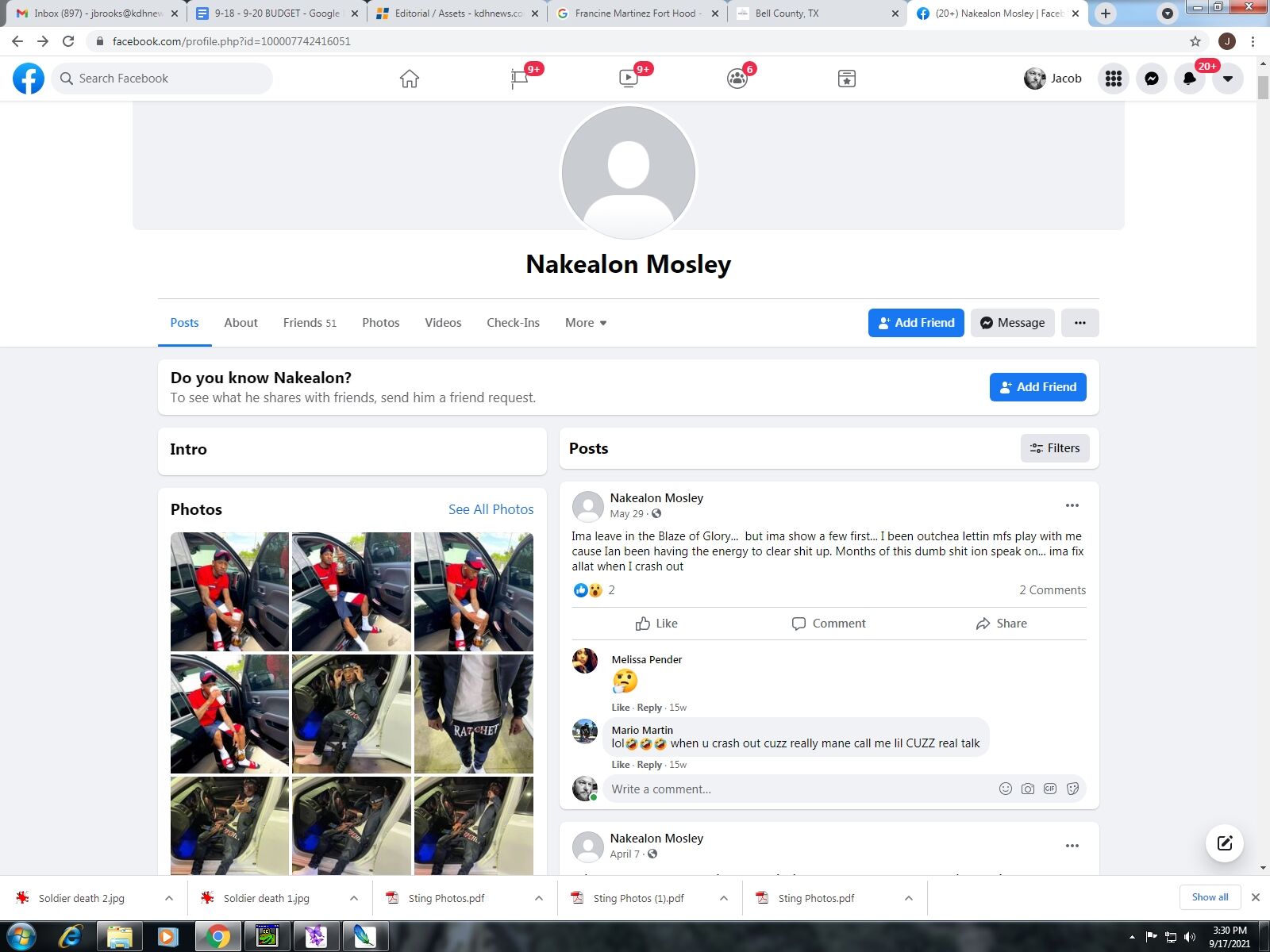This screenshot has height=952, width=1270.
Task: Open the Facebook Home icon
Action: pyautogui.click(x=409, y=79)
